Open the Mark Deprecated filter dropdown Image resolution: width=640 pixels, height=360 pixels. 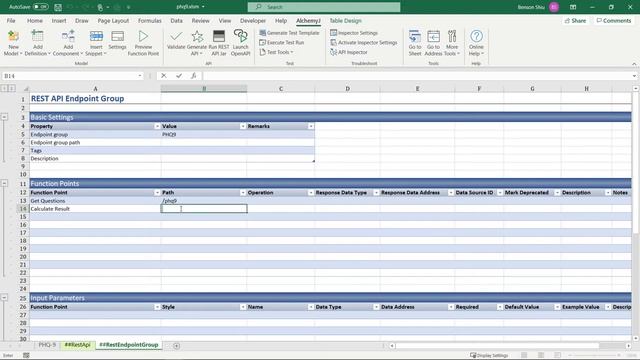557,192
